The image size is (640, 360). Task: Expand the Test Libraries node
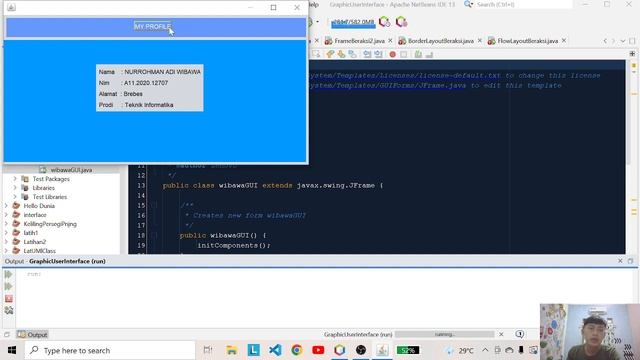[x=15, y=197]
